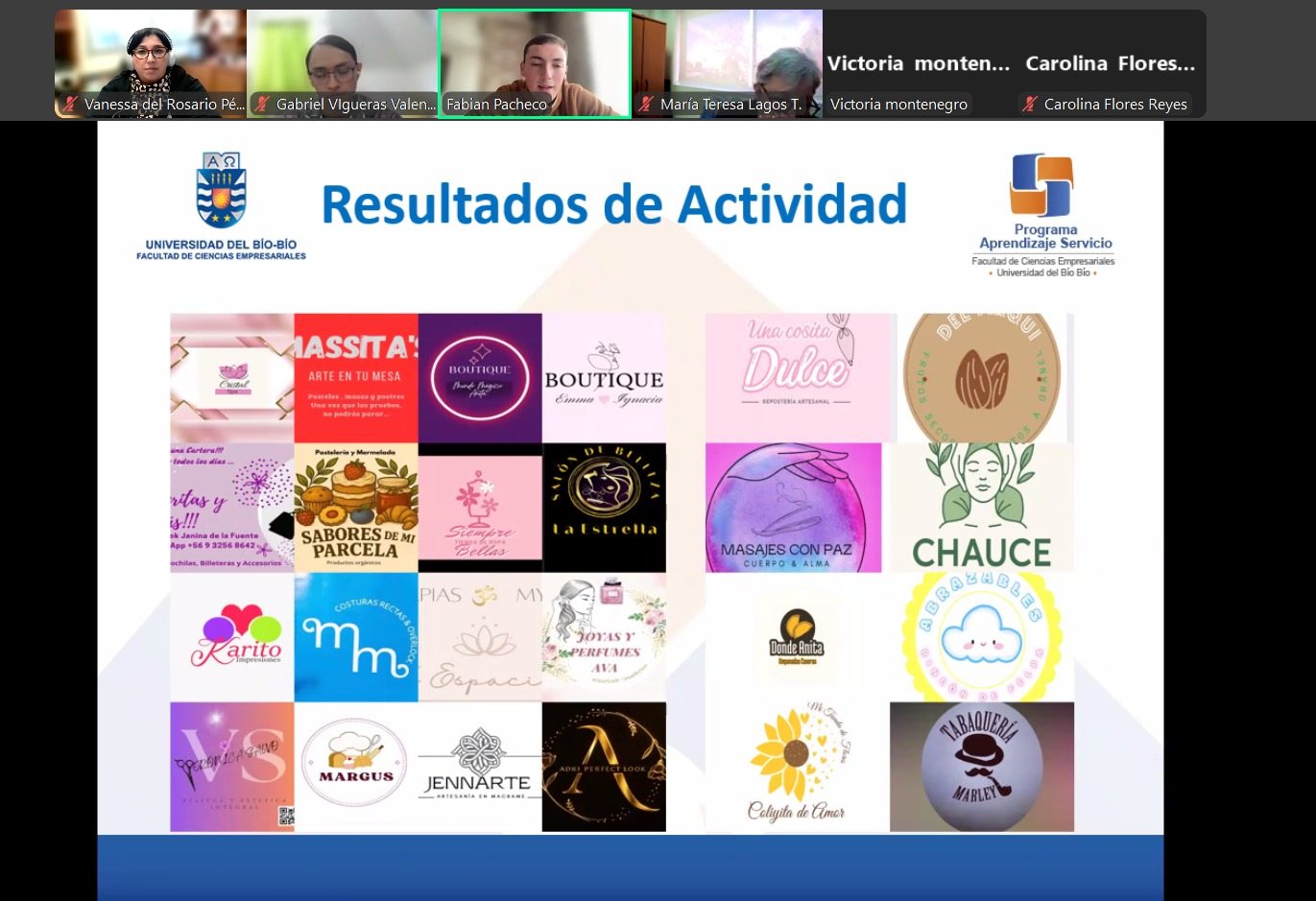Click the Masajes con Paz logo

[793, 508]
